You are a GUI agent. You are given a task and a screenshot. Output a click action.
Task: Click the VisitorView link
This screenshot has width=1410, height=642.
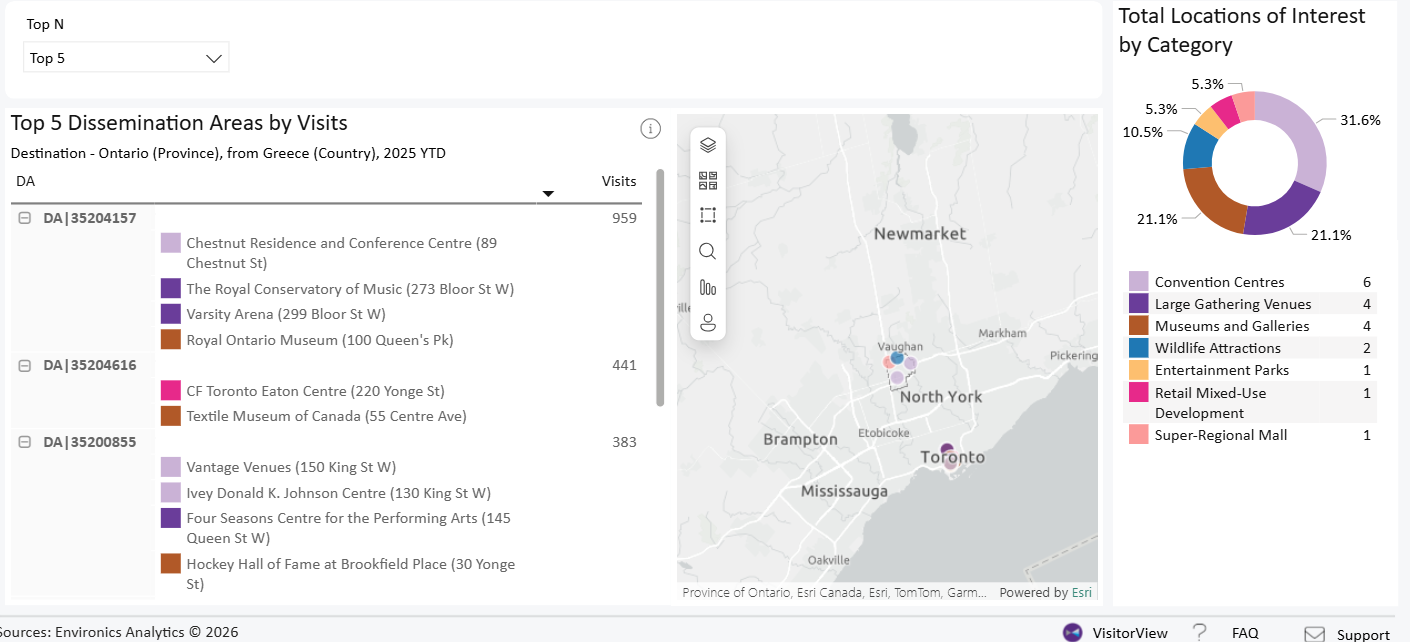tap(1130, 633)
